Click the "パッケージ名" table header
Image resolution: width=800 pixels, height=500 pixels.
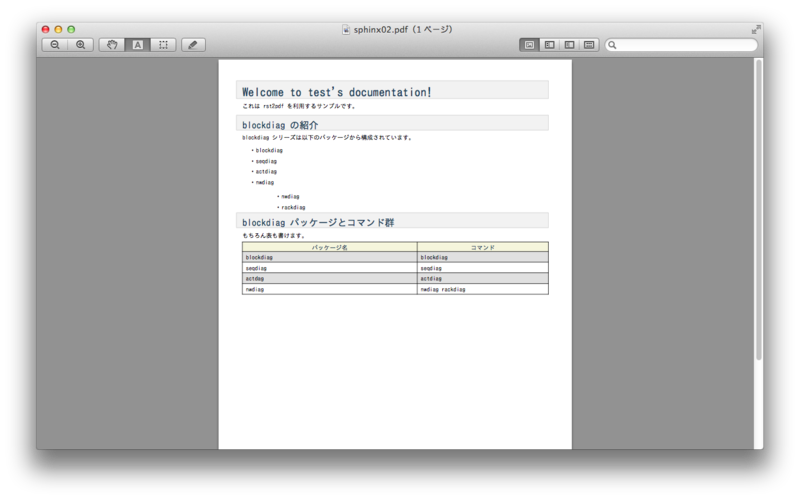point(330,247)
